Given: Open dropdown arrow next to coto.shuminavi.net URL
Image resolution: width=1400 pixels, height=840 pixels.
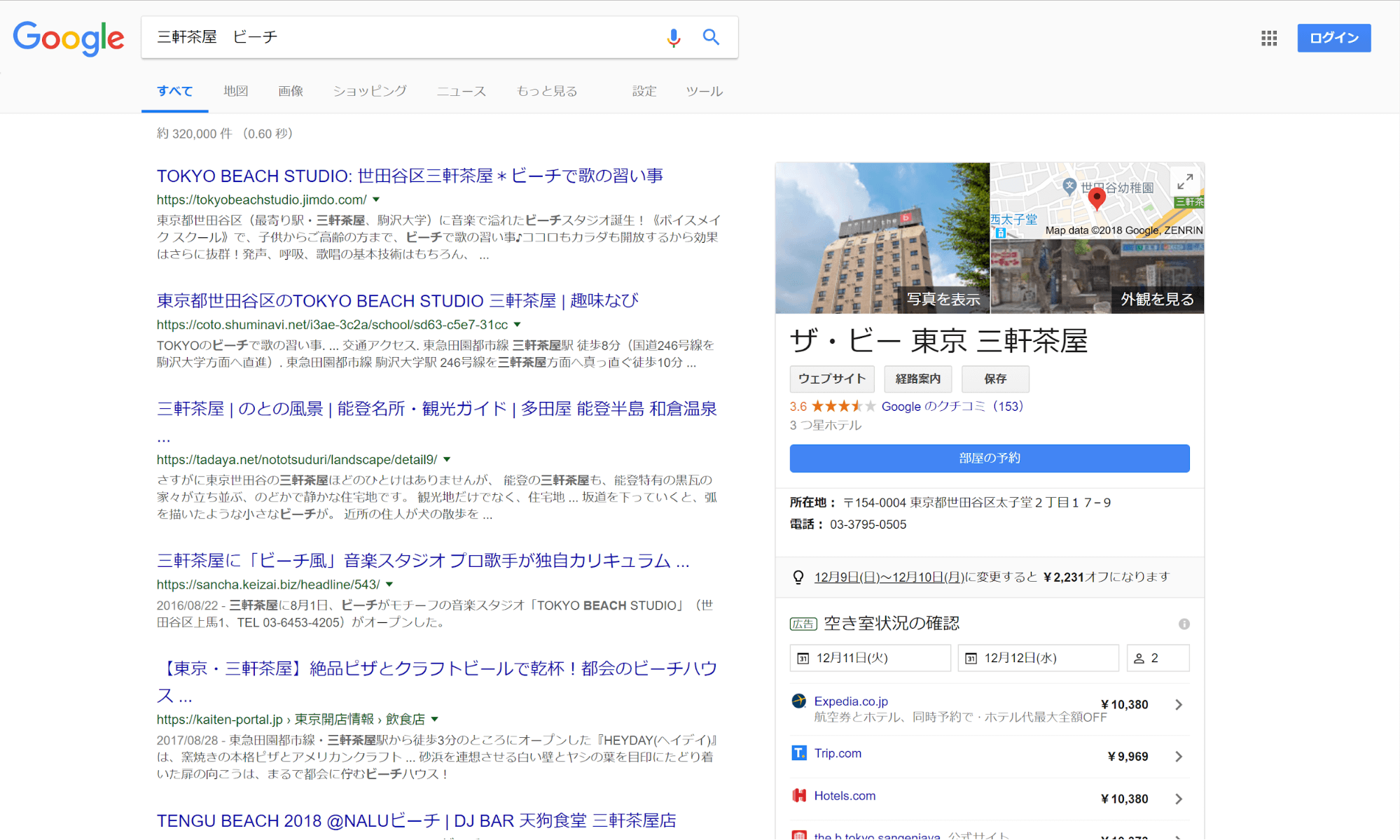Looking at the screenshot, I should (518, 325).
